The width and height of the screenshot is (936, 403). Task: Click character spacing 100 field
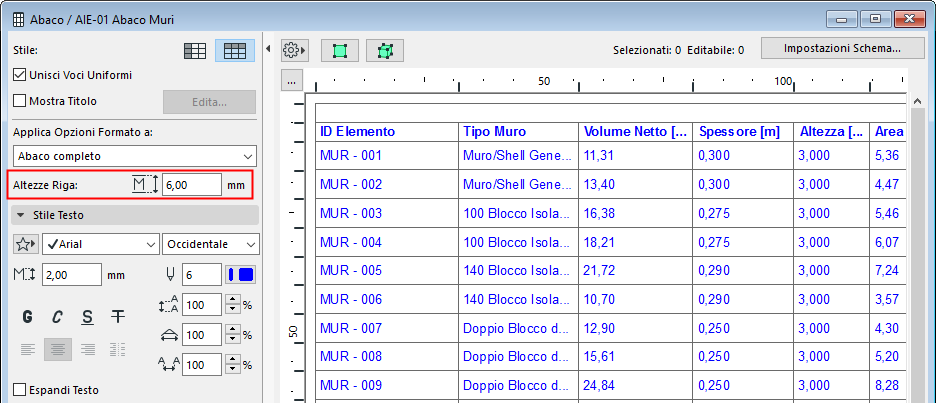(x=202, y=364)
